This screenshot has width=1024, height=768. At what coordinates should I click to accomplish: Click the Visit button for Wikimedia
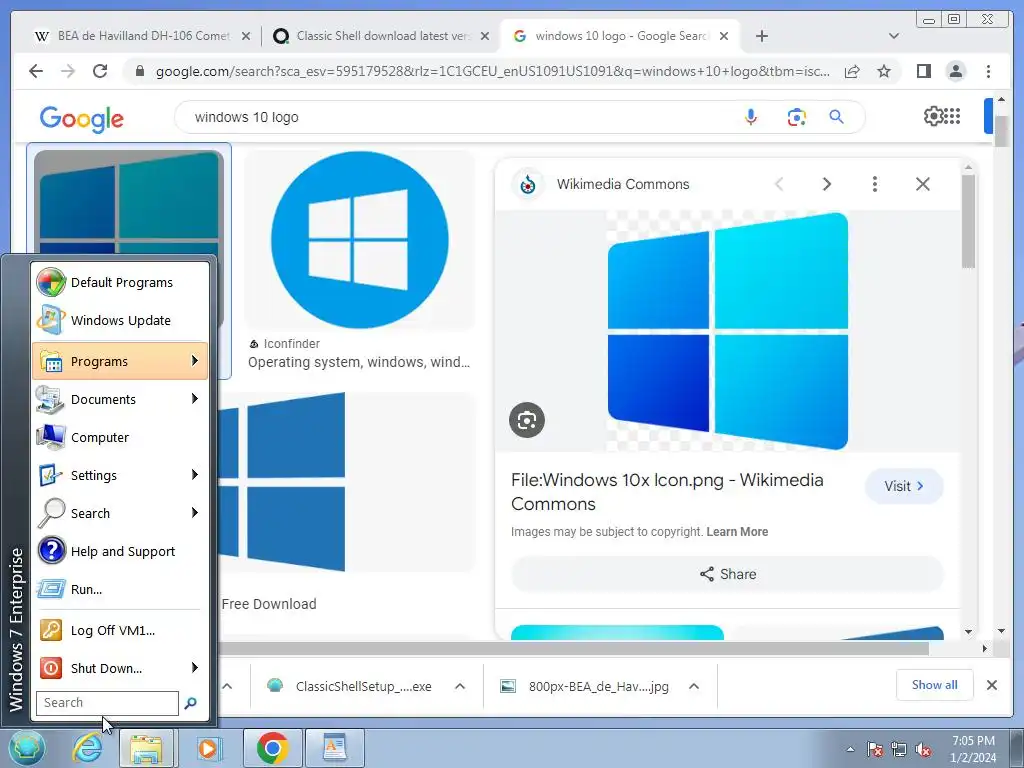(904, 486)
